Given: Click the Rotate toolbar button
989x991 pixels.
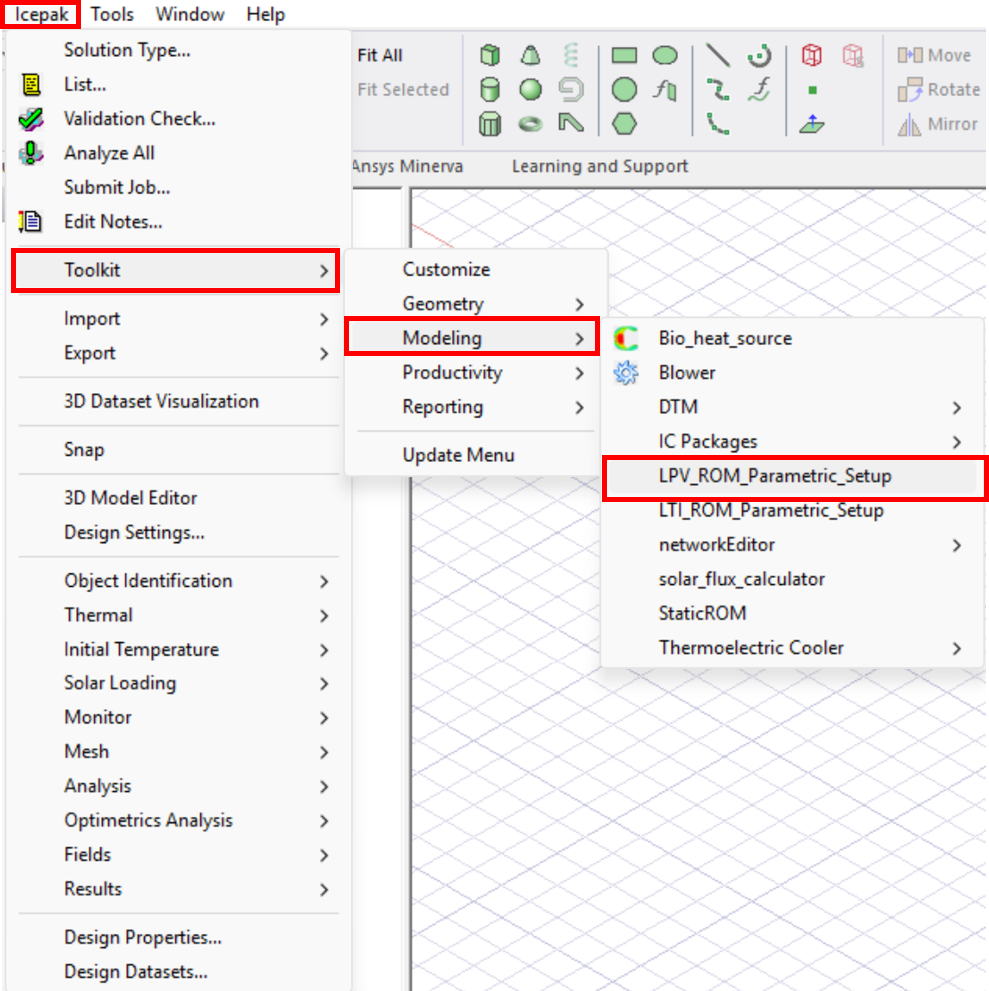Looking at the screenshot, I should (938, 90).
